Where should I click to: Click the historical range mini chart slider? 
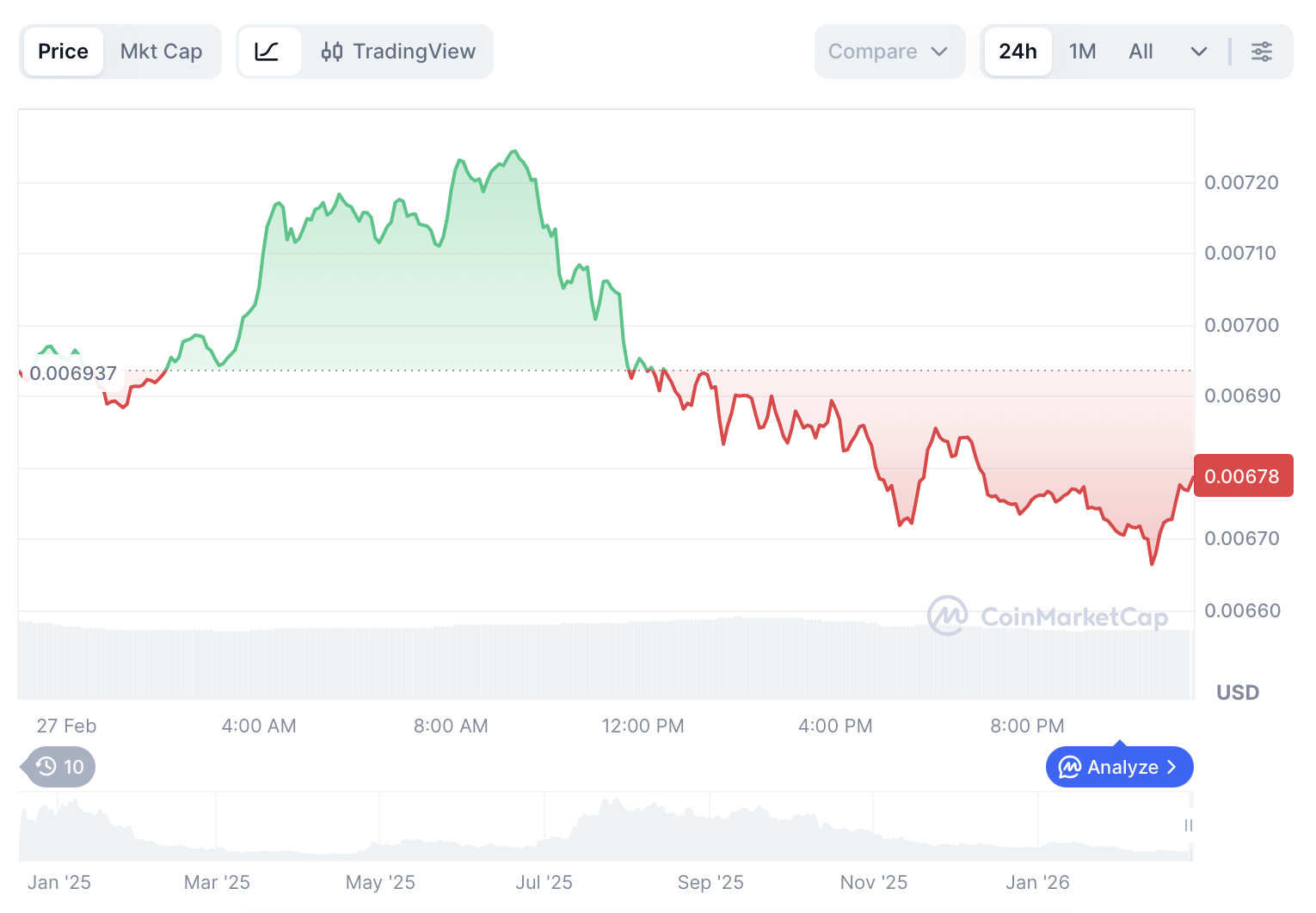[602, 827]
